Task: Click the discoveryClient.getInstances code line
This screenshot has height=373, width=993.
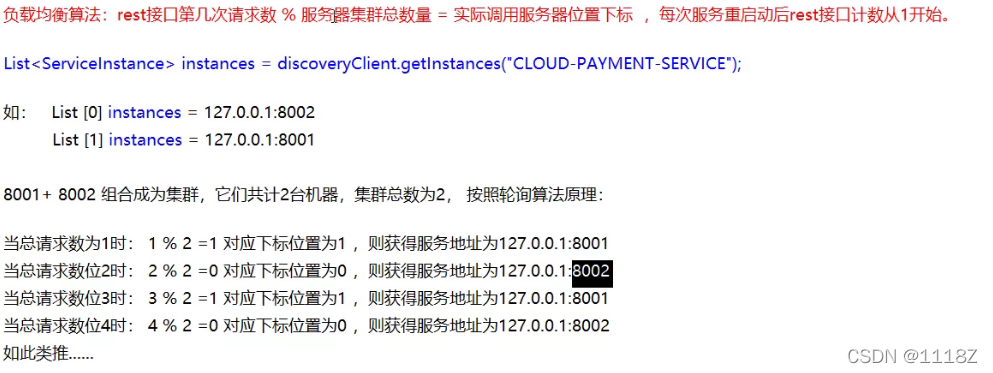Action: click(372, 64)
